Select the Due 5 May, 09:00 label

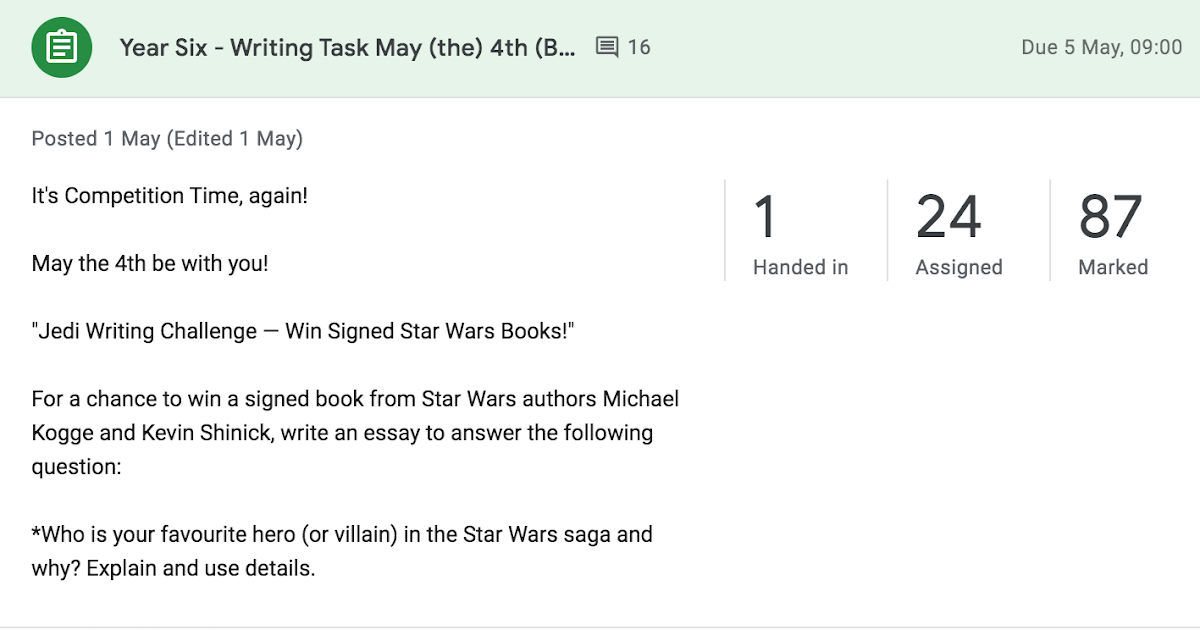click(x=1101, y=47)
